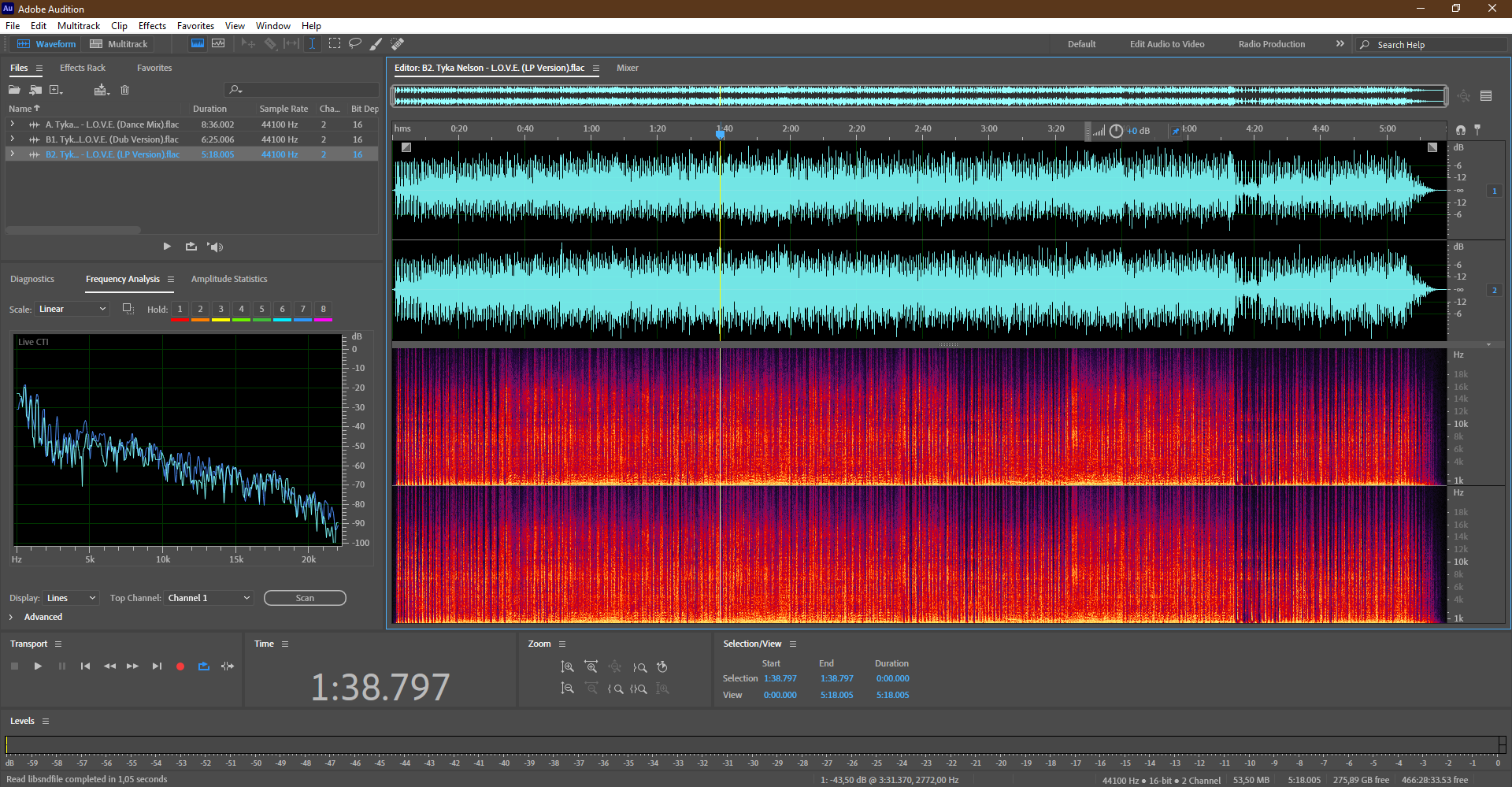
Task: Toggle the HUD pin icon on timeline
Action: 1176,131
